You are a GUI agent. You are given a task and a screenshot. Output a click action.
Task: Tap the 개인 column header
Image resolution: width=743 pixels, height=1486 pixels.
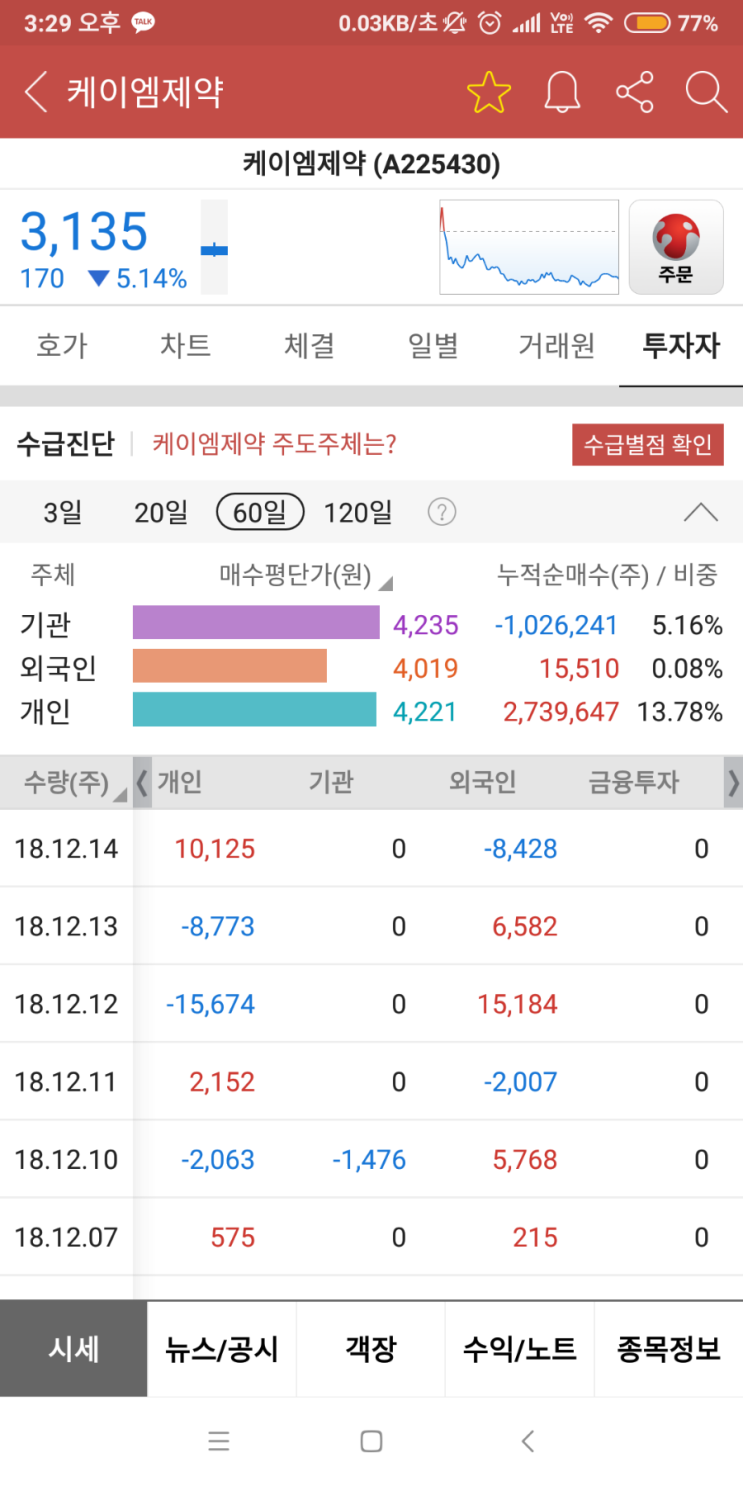[180, 782]
